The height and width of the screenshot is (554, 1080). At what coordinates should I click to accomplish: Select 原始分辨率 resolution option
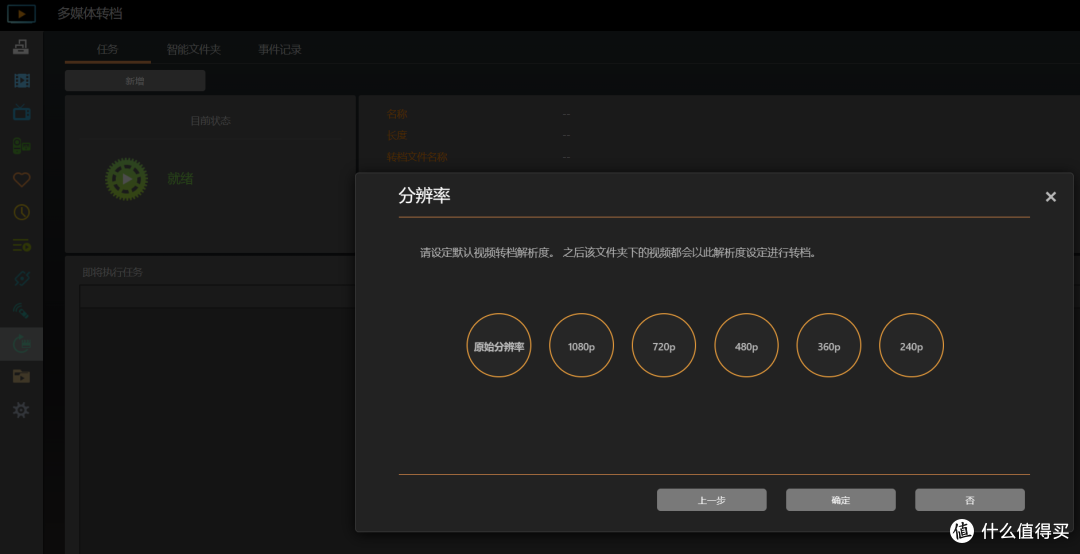click(499, 346)
